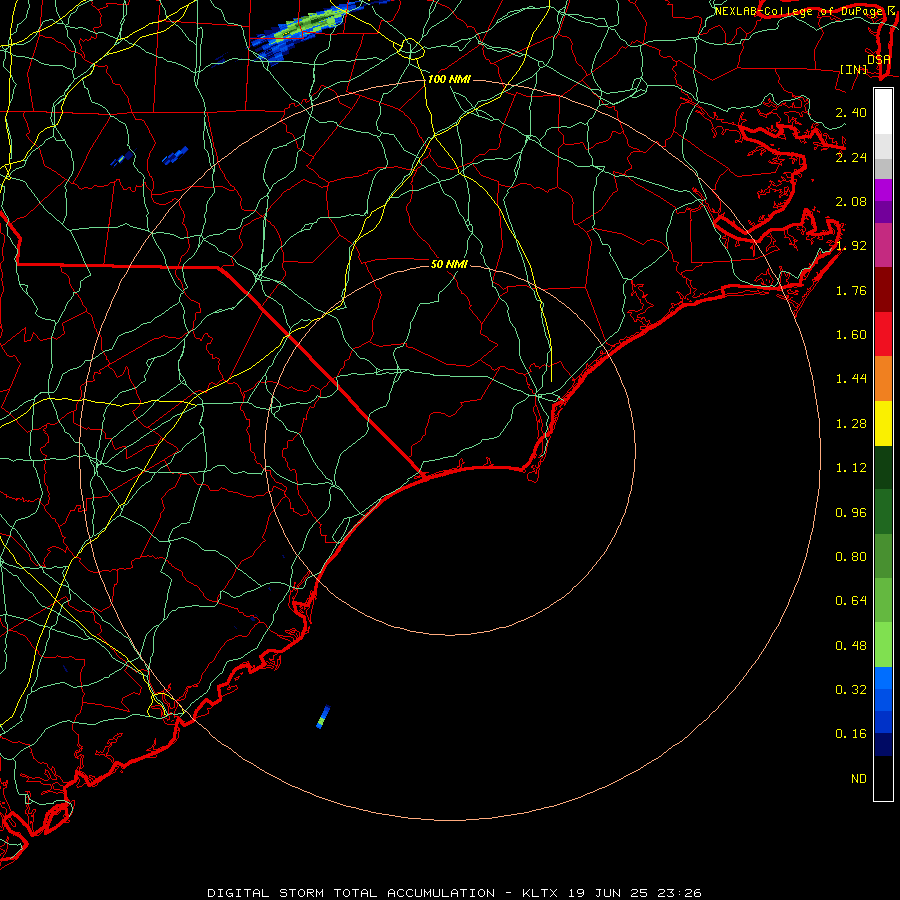Image resolution: width=900 pixels, height=900 pixels.
Task: Click the yellow swatch in the accumulation legend
Action: click(x=883, y=424)
